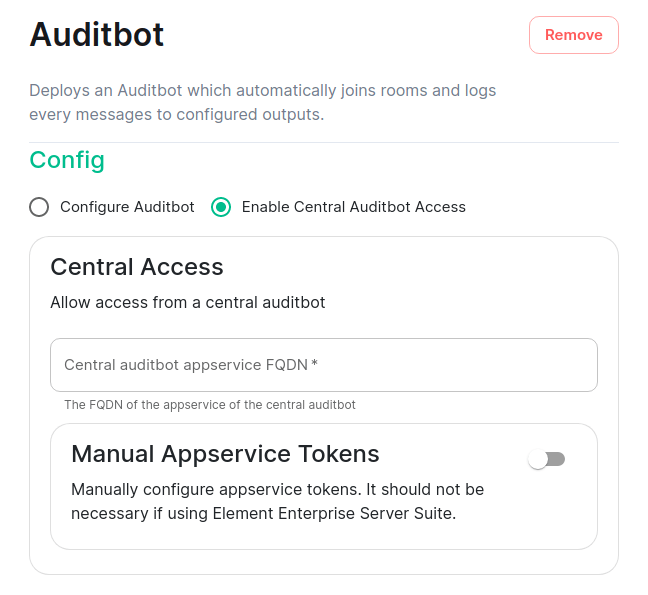This screenshot has width=648, height=595.
Task: Click the Config section heading
Action: (67, 160)
